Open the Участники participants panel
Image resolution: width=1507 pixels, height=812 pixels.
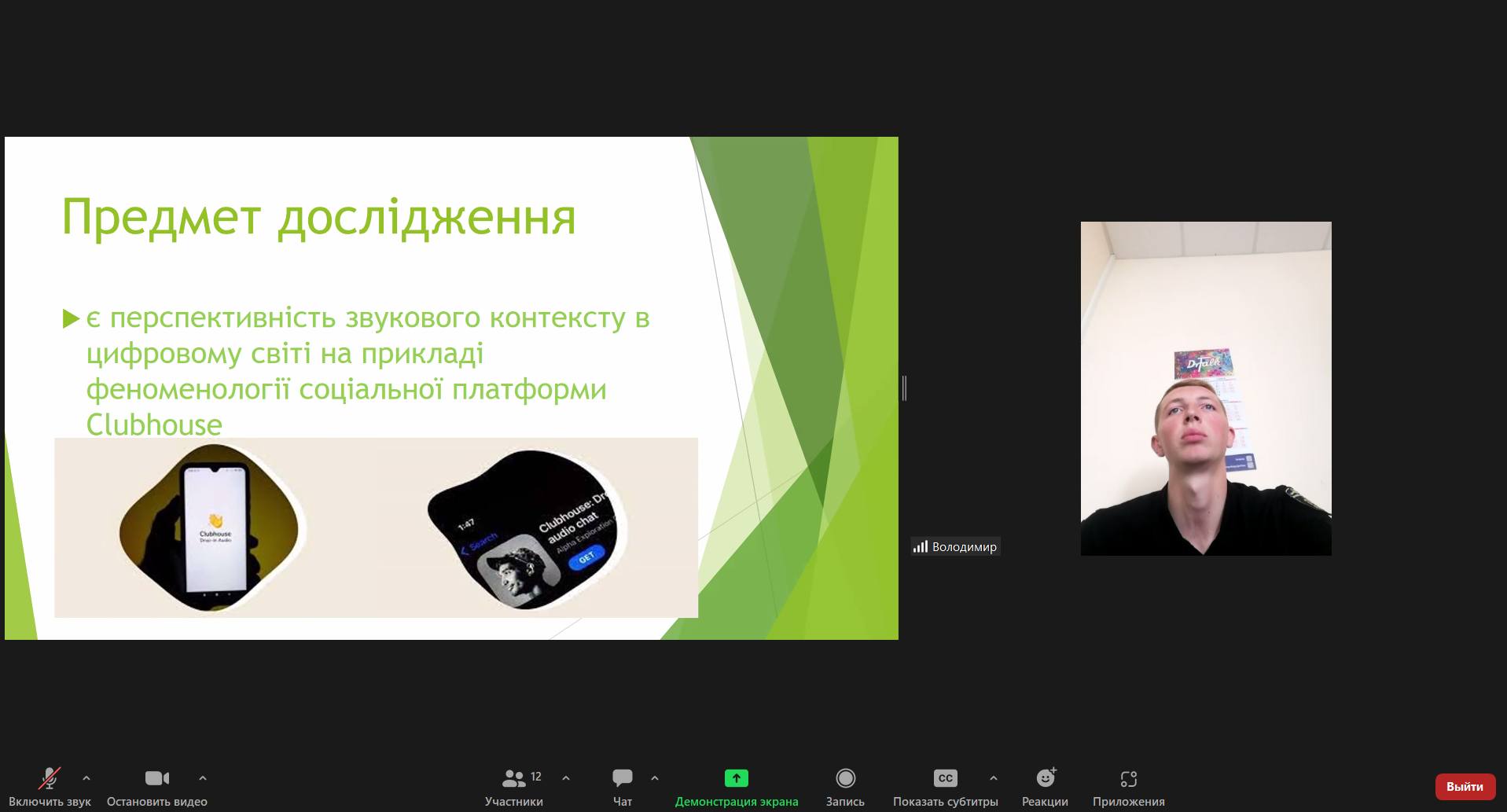click(514, 787)
